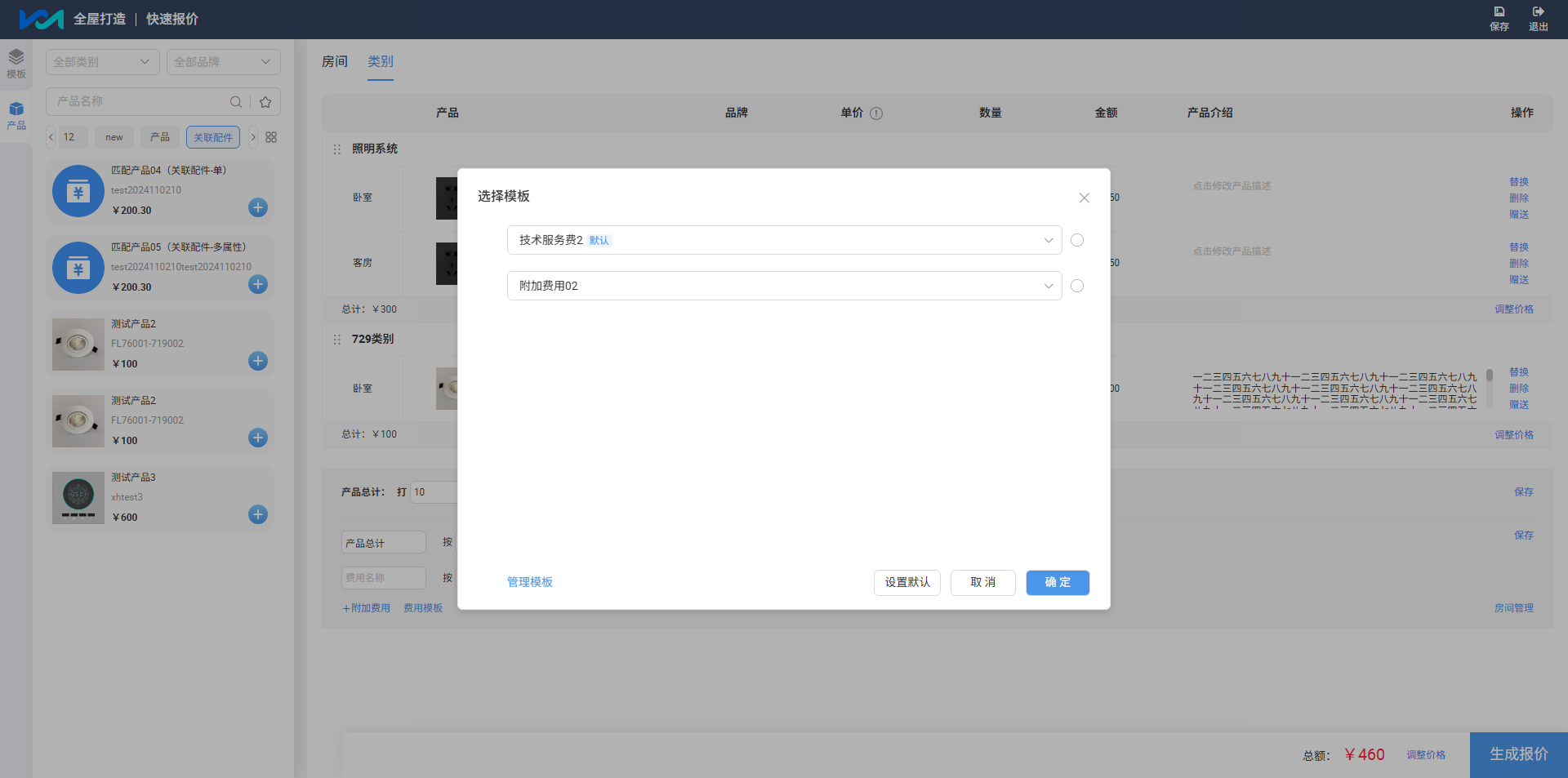Click the logo in the header
The image size is (1568, 778).
(41, 19)
